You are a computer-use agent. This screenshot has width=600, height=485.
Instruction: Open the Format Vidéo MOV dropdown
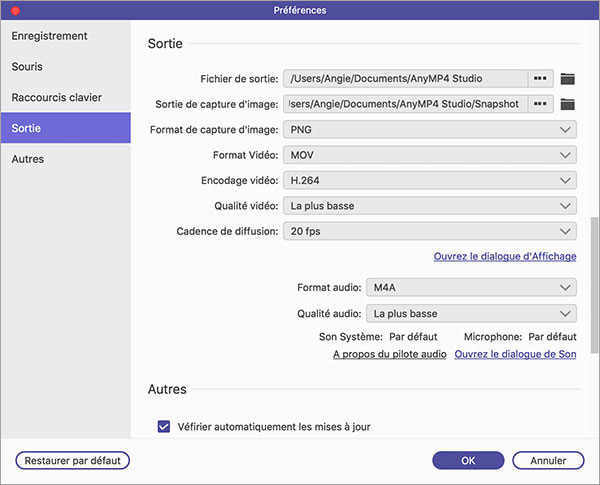tap(429, 156)
